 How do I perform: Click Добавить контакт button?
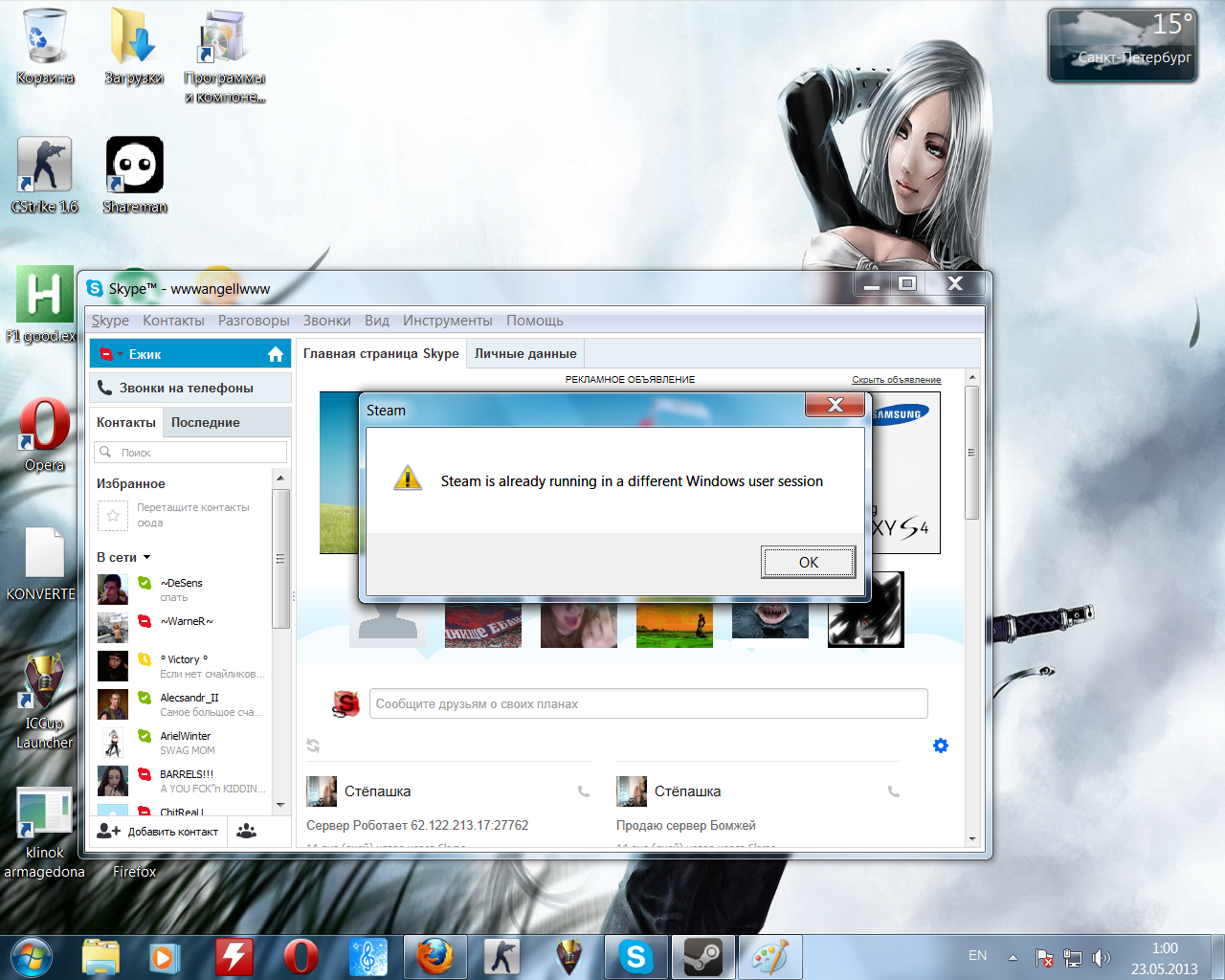tap(158, 832)
